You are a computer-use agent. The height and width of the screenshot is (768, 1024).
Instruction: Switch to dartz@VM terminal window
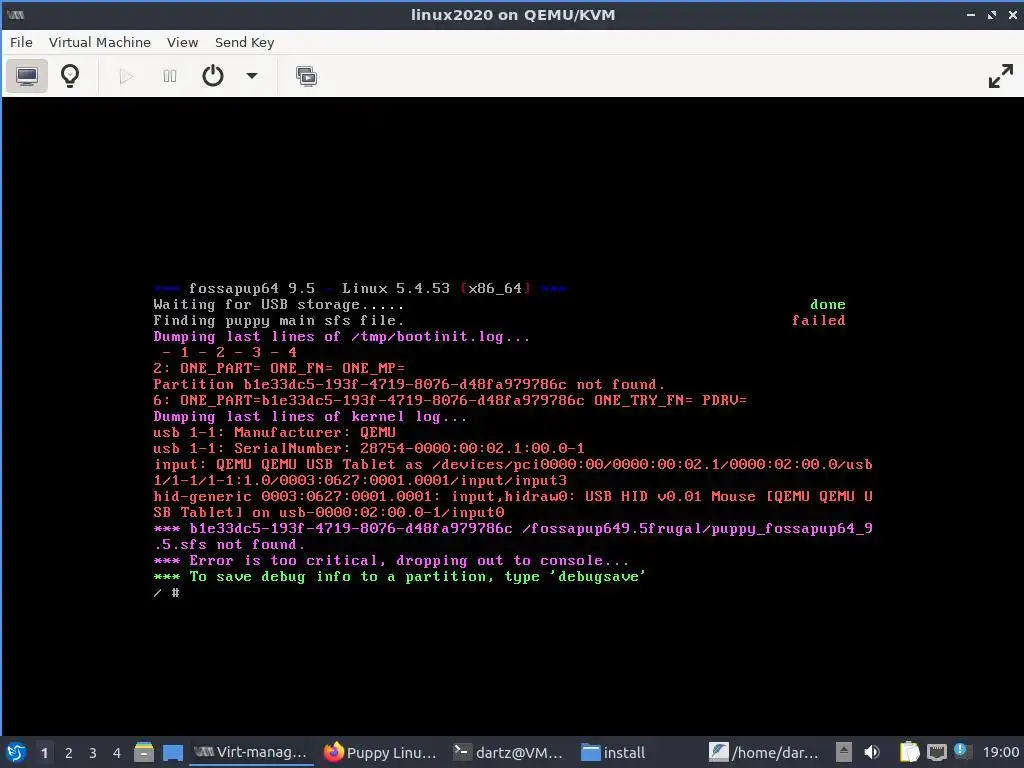pos(509,752)
